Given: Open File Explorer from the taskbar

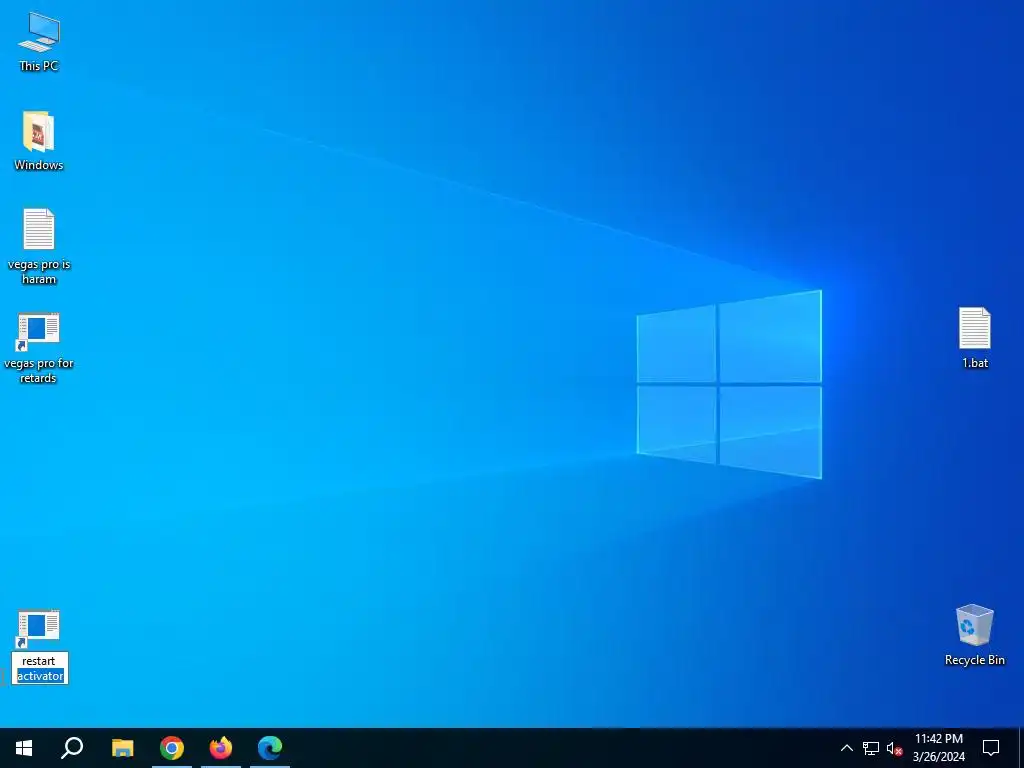Looking at the screenshot, I should [x=122, y=748].
